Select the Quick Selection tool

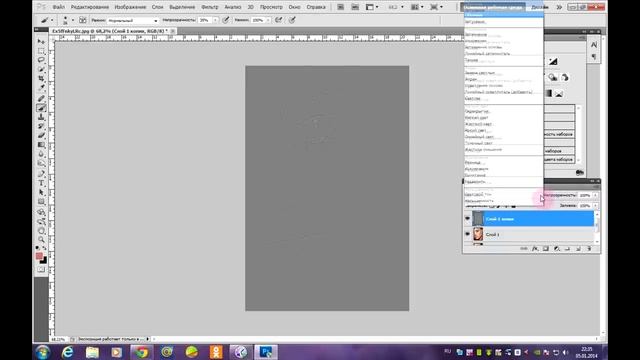(x=41, y=69)
